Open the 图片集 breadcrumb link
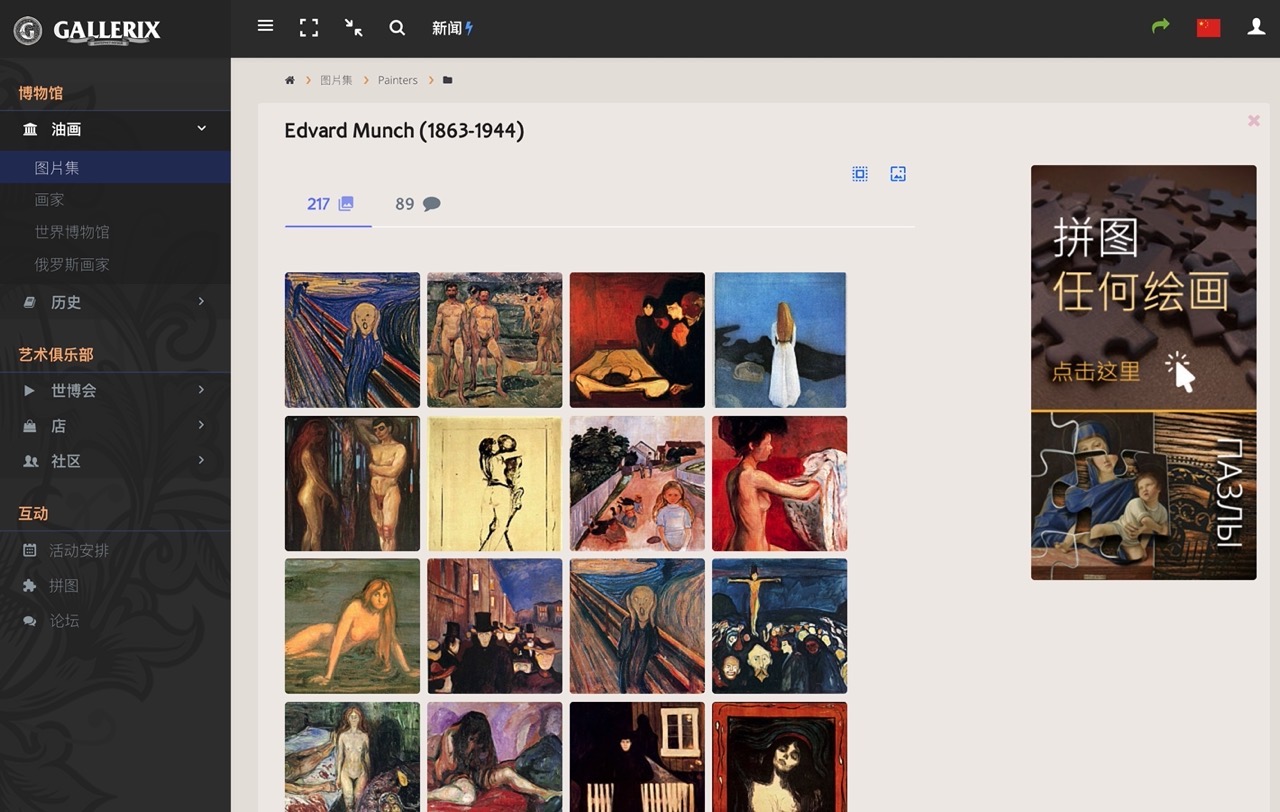This screenshot has width=1280, height=812. (336, 80)
